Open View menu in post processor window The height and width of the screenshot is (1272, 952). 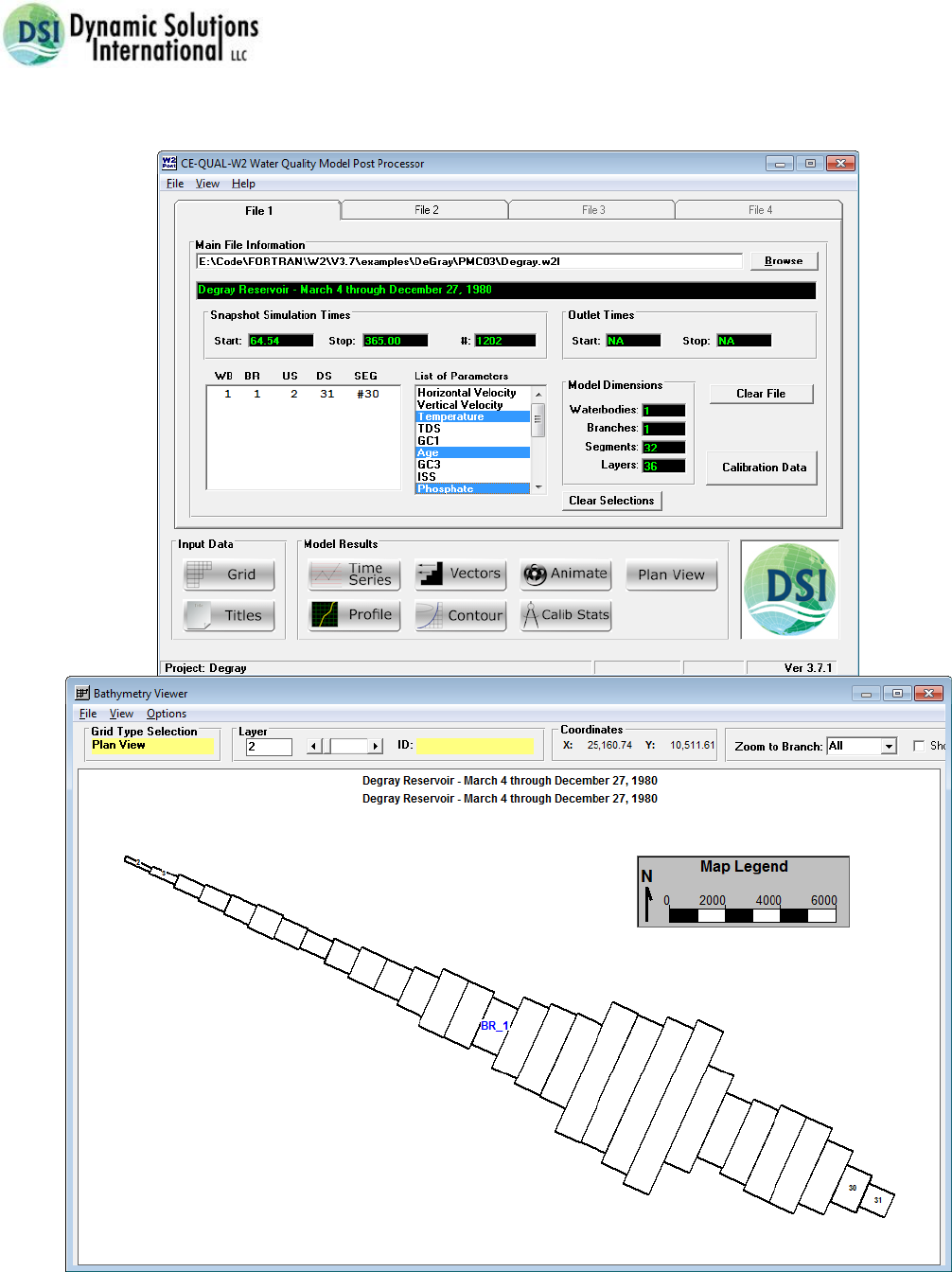[x=207, y=184]
